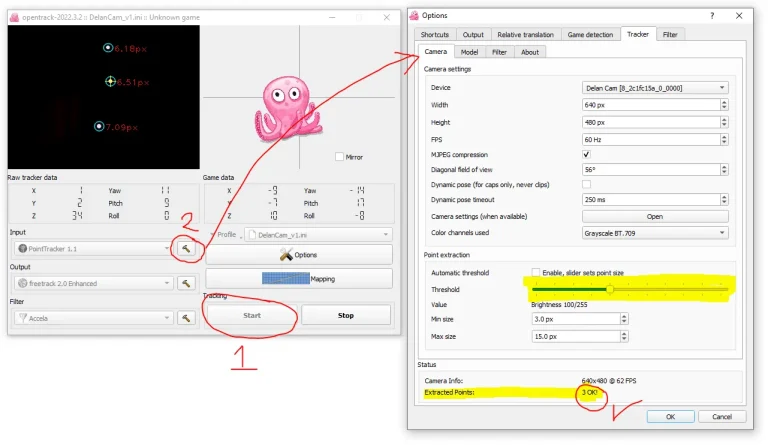Click the 'Brightness 100/255' value text
Screen dimensions: 768x445
coord(559,304)
